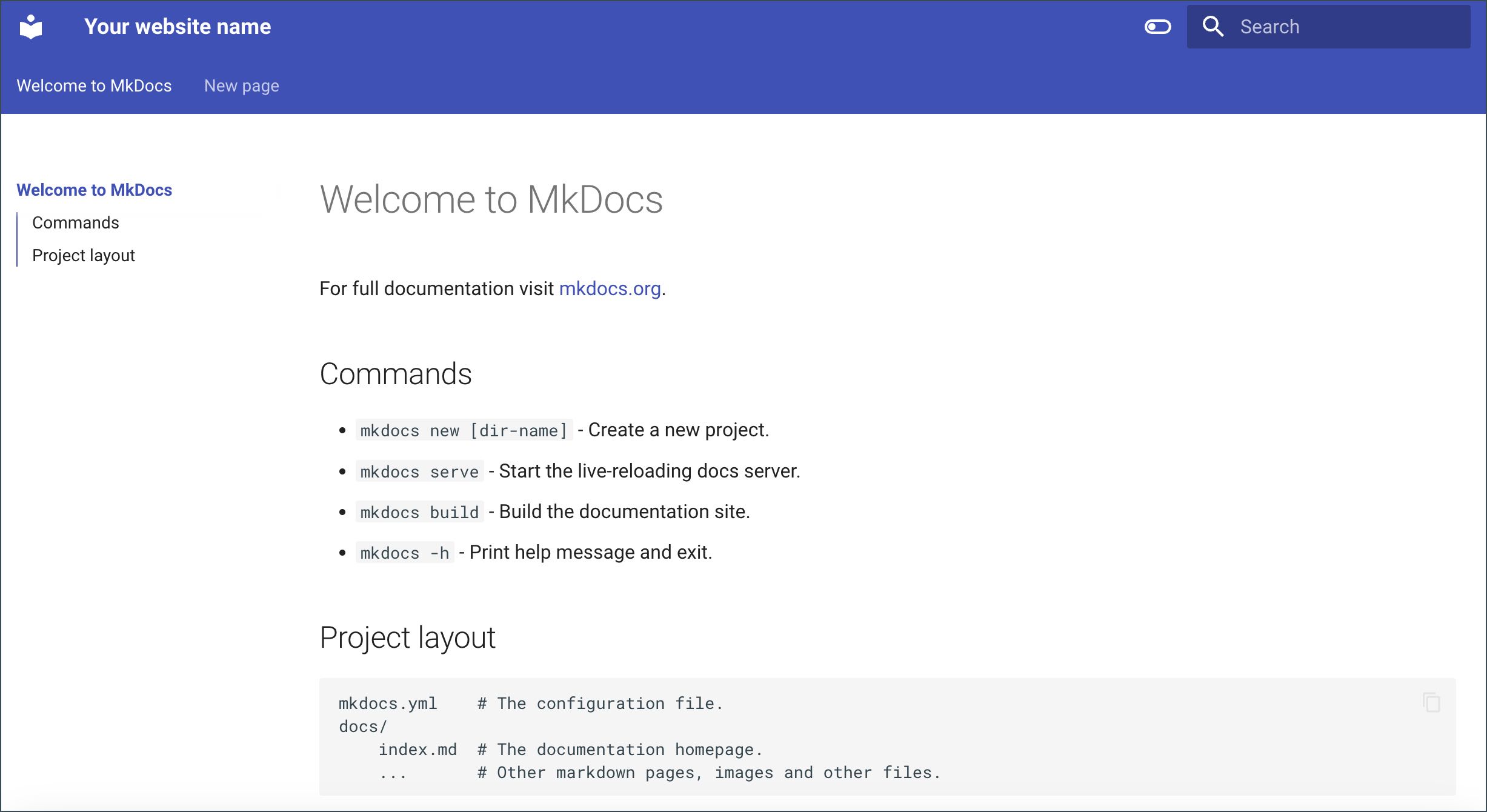The image size is (1487, 812).
Task: Toggle the light/dark color scheme switch
Action: click(x=1157, y=27)
